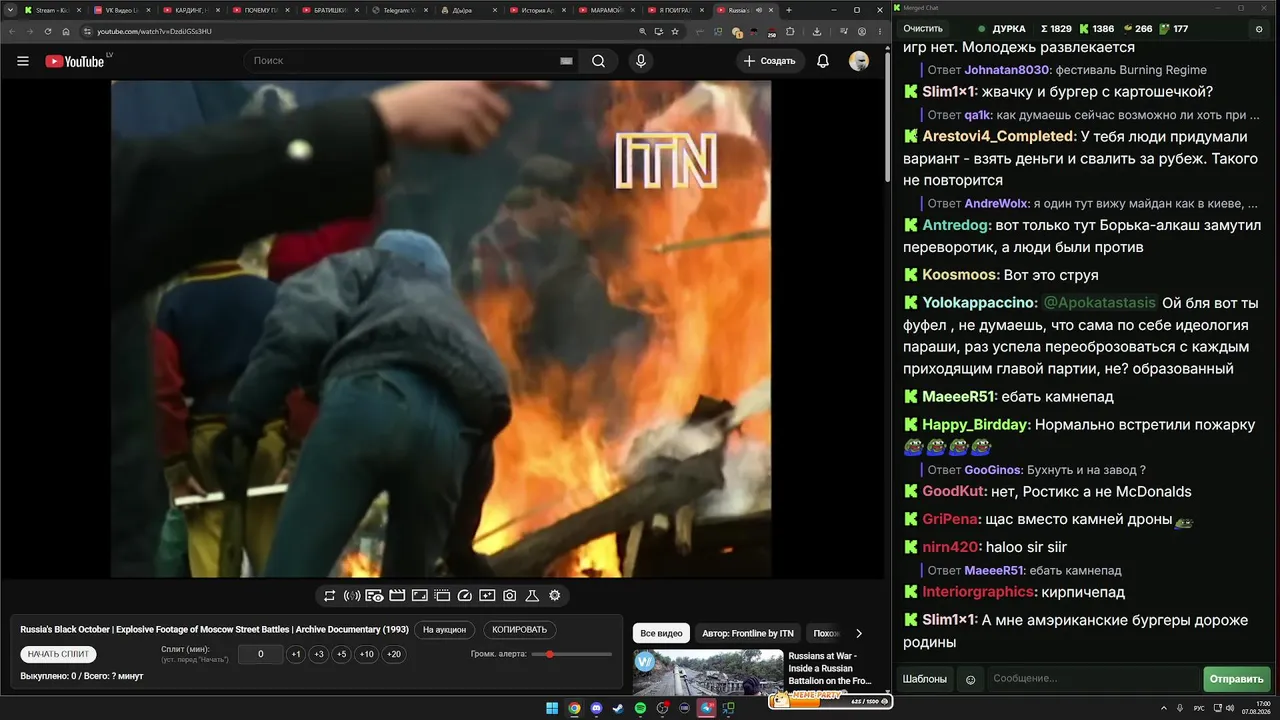Switch to the БРАТИШКИН tab
The image size is (1280, 720).
tap(330, 10)
